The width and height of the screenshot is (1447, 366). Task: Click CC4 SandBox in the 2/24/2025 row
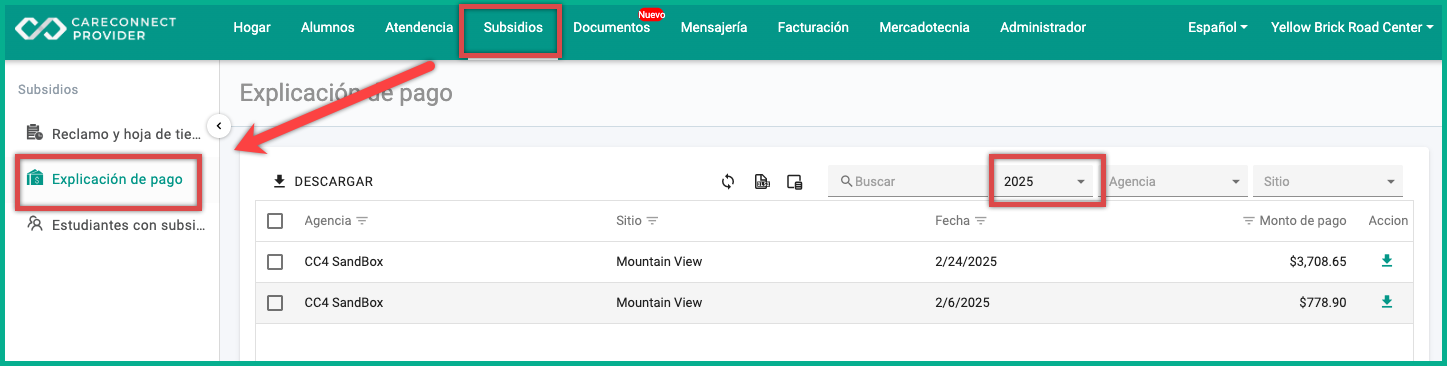344,262
